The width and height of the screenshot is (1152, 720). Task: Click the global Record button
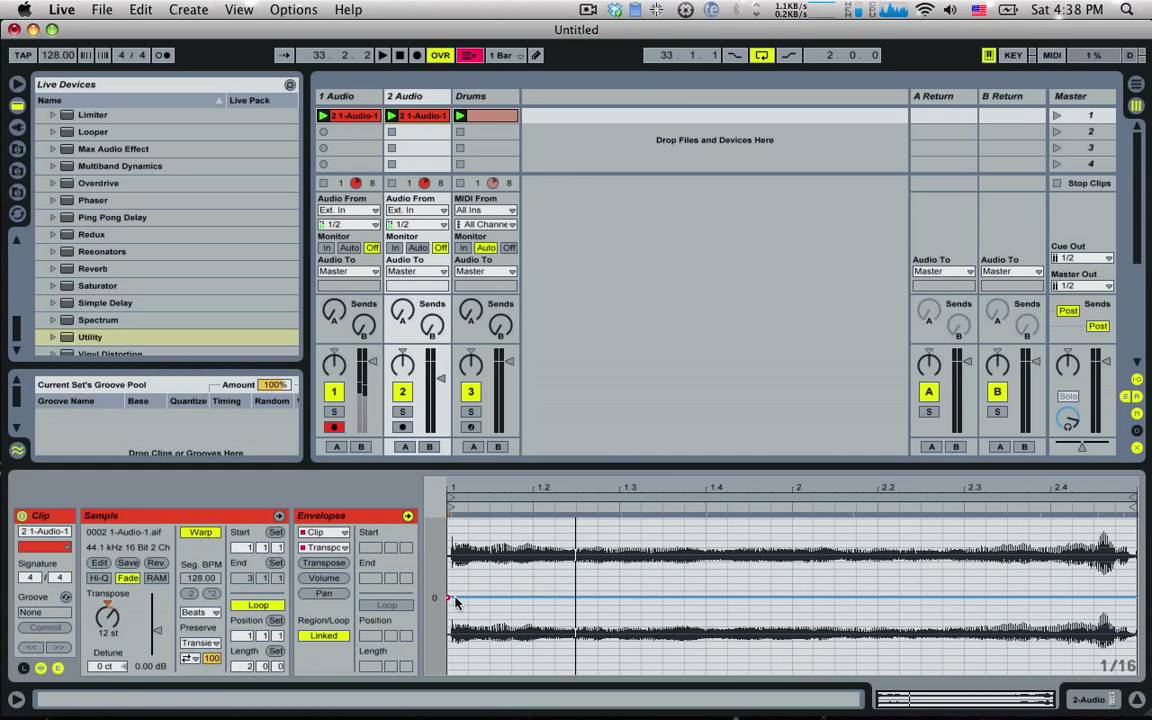[417, 55]
